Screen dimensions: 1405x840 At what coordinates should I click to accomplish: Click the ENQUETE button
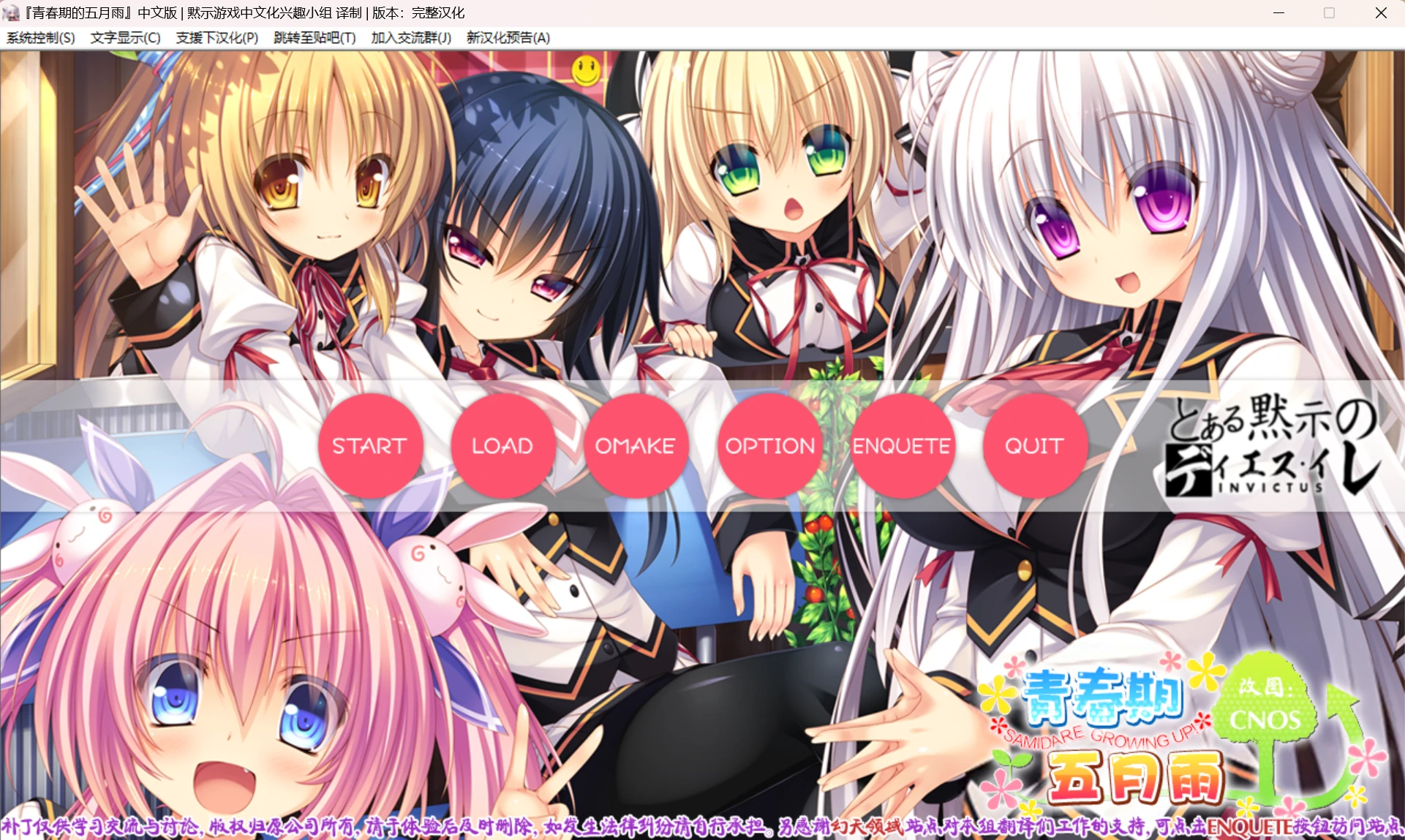902,446
